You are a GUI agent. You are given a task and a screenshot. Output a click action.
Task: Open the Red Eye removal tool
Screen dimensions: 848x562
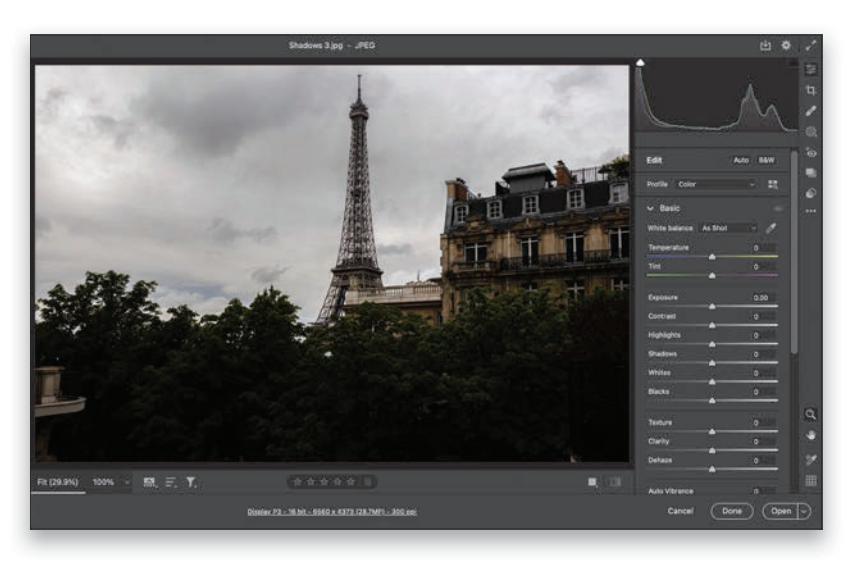[x=811, y=152]
